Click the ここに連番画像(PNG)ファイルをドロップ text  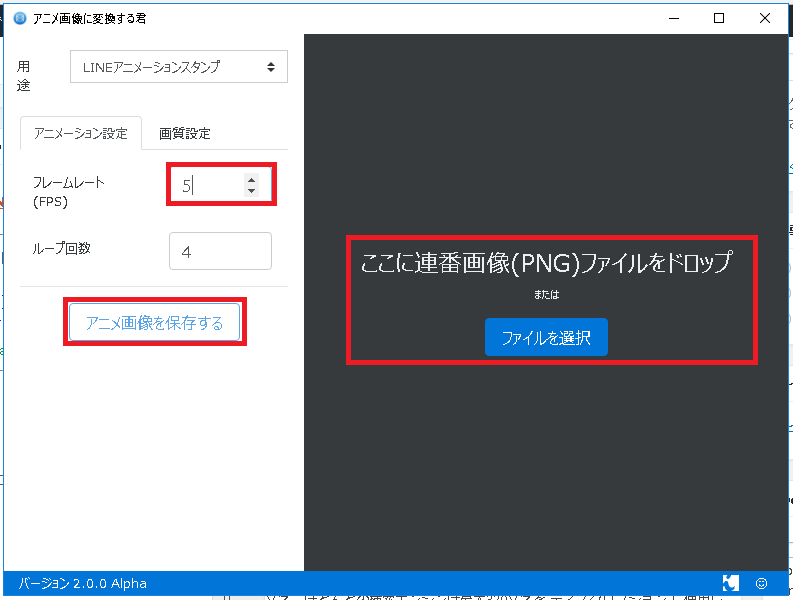pyautogui.click(x=546, y=262)
